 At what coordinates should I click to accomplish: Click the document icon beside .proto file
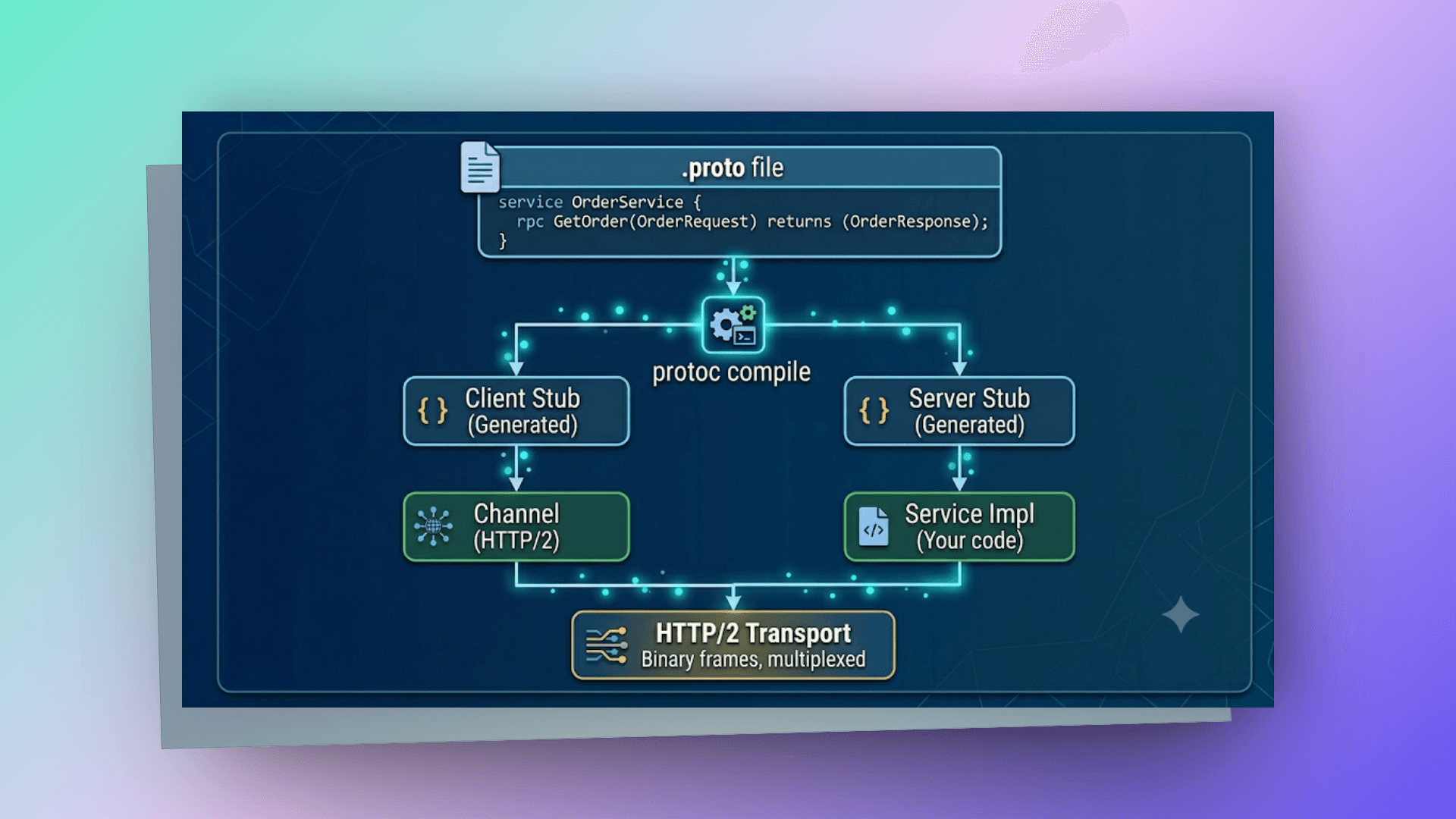pyautogui.click(x=480, y=167)
